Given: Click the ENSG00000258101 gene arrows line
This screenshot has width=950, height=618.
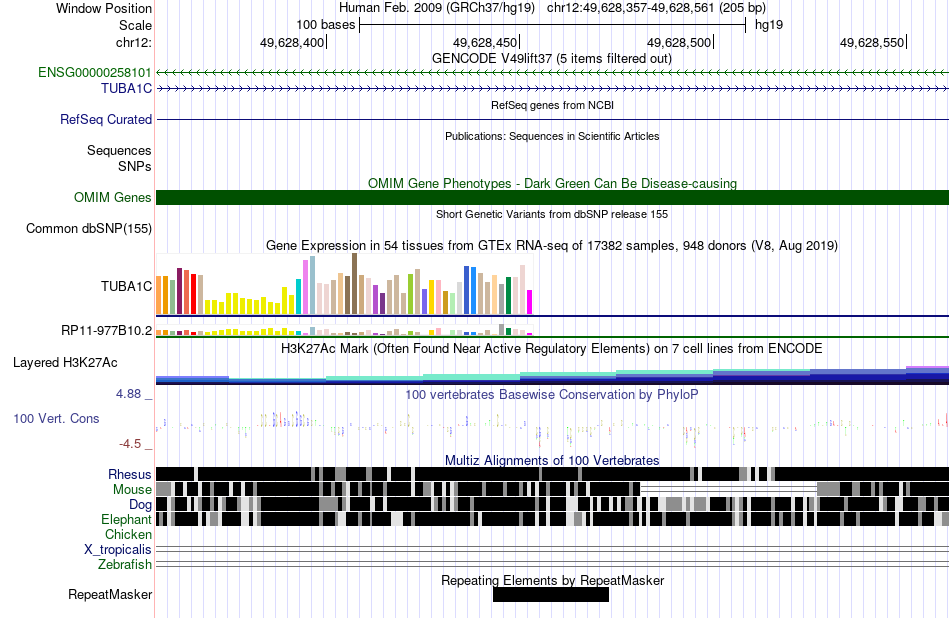Looking at the screenshot, I should (553, 73).
